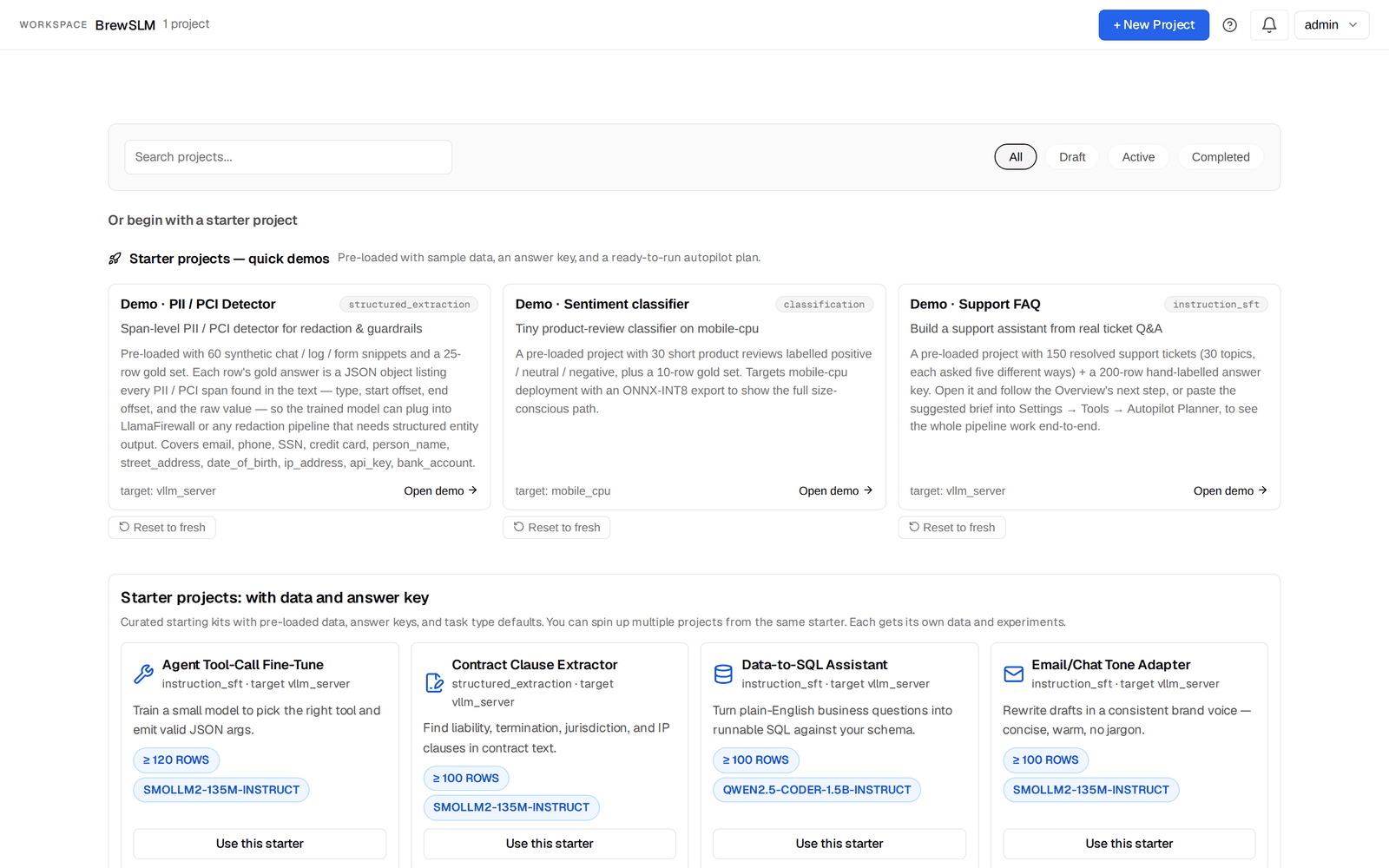Image resolution: width=1389 pixels, height=868 pixels.
Task: Click the envelope icon on Email/Chat Tone Adapter
Action: coord(1013,674)
